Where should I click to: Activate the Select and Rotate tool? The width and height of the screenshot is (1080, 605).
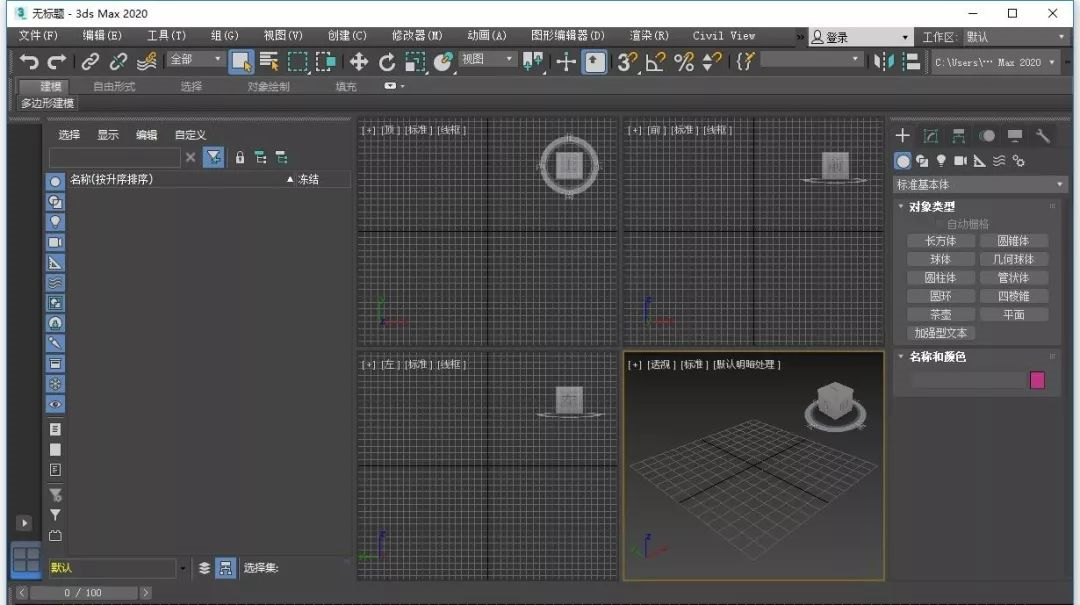(387, 62)
